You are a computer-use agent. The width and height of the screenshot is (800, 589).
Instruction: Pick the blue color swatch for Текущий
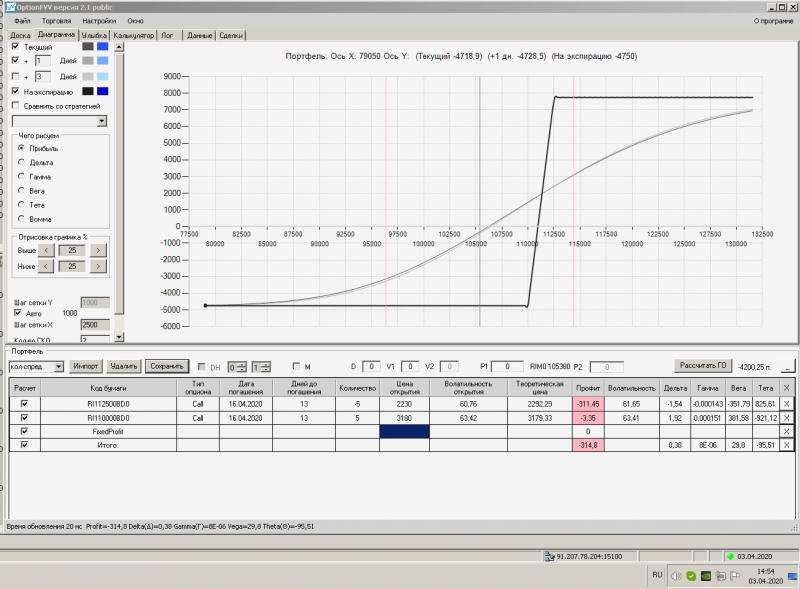[x=103, y=46]
